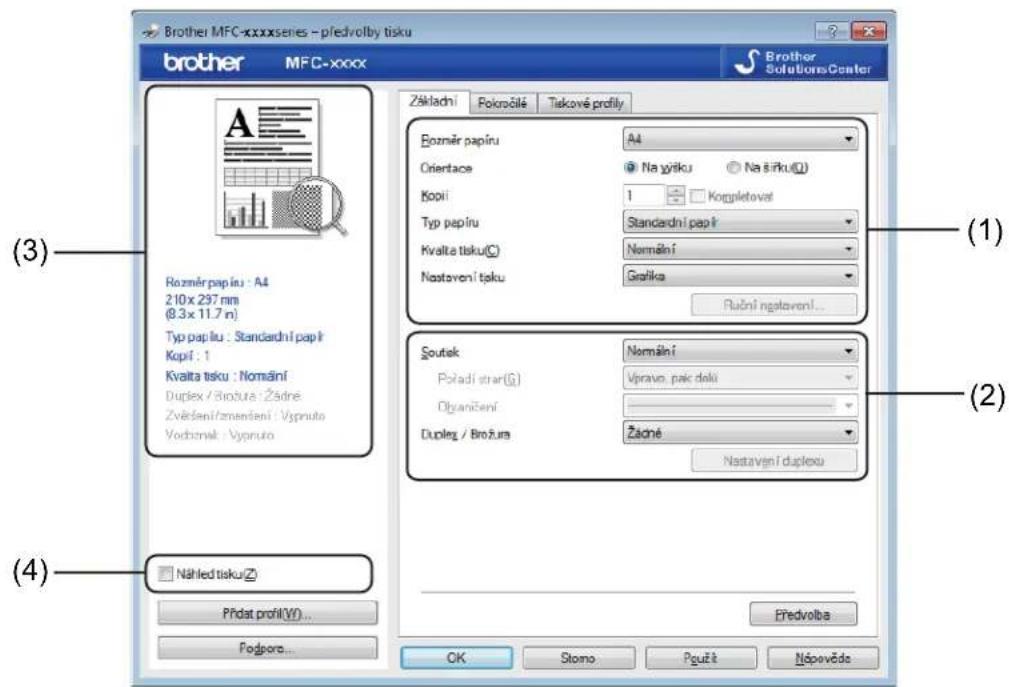Click the Předvolba button
This screenshot has width=1009, height=687.
click(803, 614)
